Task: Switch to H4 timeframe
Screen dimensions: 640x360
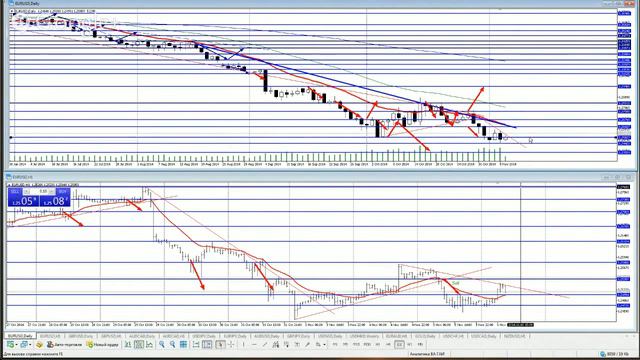Action: click(388, 344)
